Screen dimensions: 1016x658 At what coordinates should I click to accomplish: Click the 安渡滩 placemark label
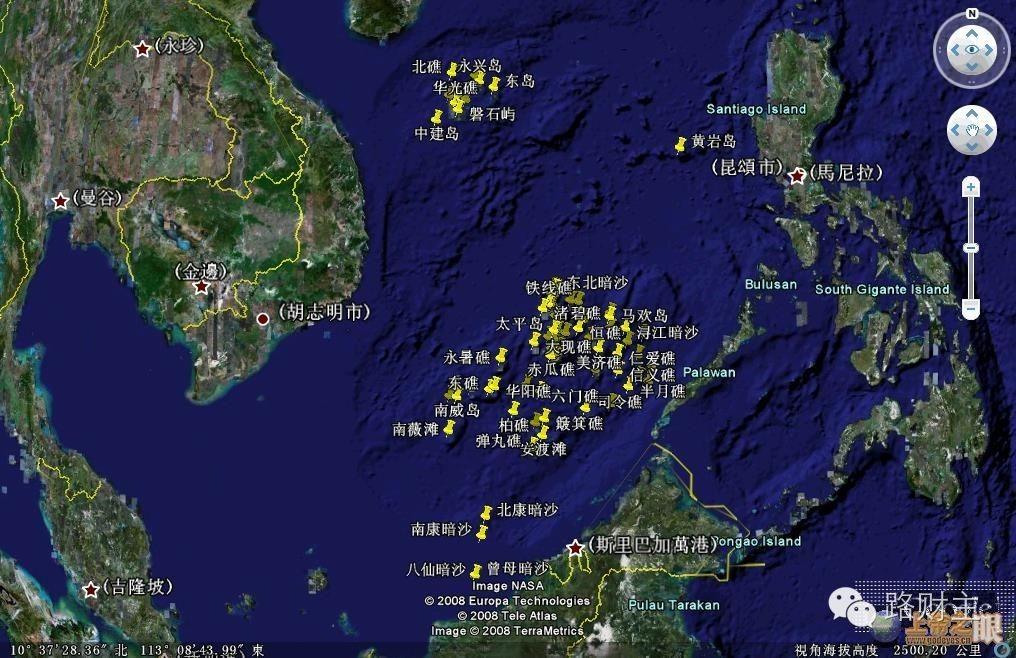click(x=544, y=449)
